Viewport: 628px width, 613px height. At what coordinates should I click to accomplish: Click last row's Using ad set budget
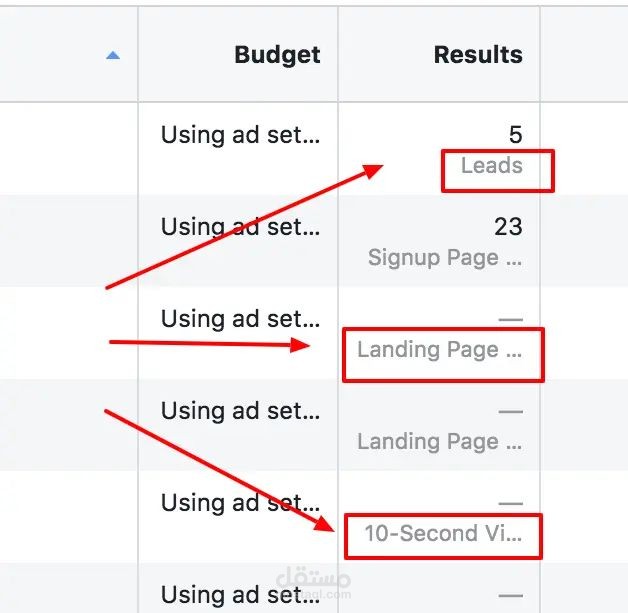[240, 595]
